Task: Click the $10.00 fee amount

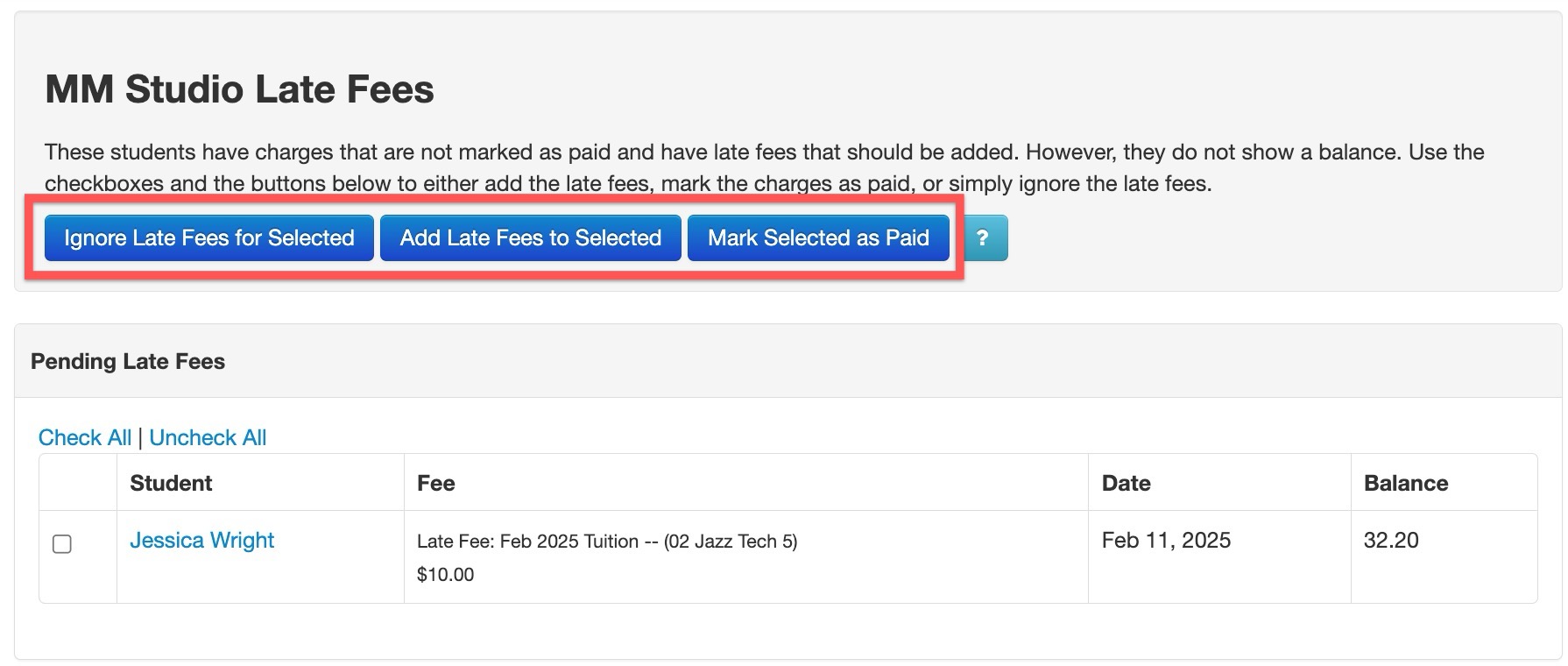Action: 445,575
